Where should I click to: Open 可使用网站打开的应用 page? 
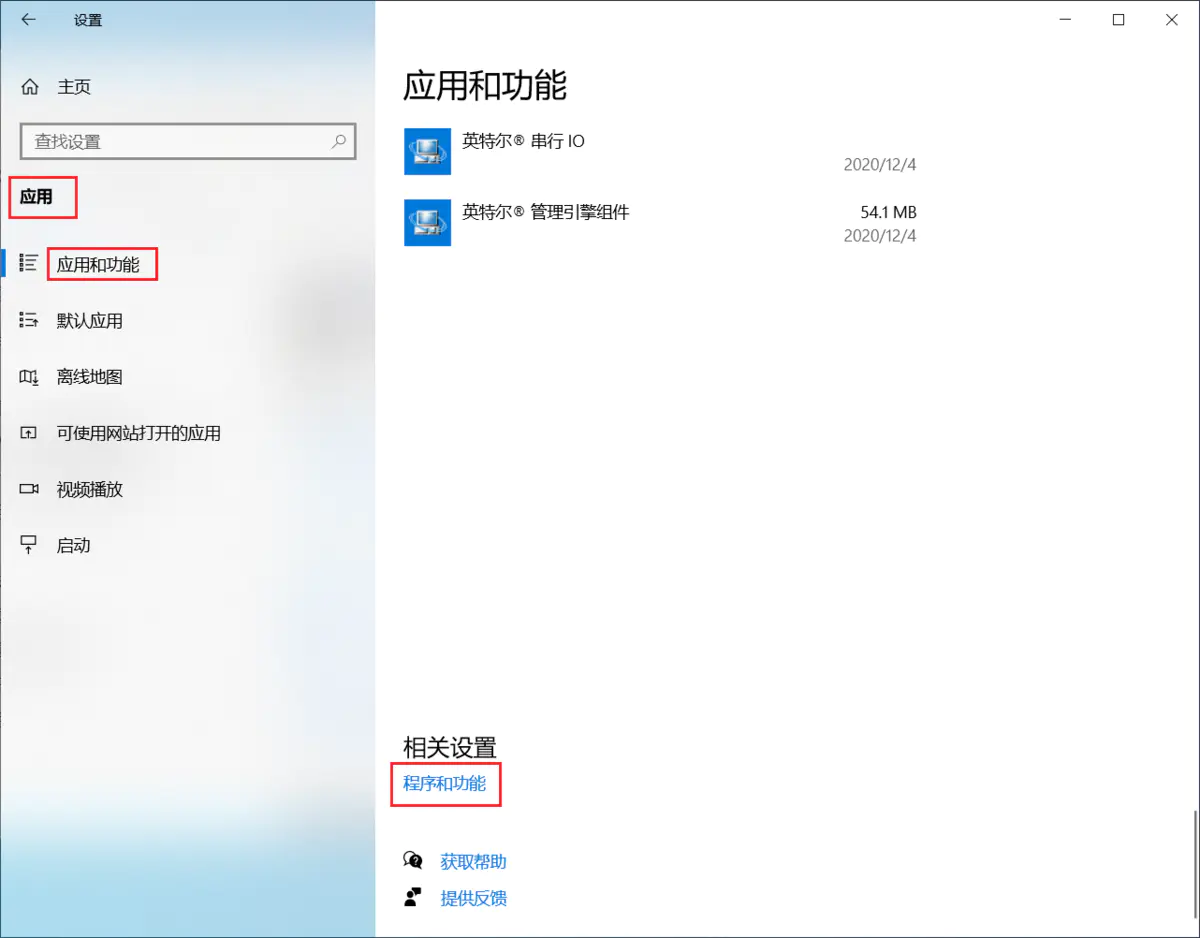coord(138,433)
